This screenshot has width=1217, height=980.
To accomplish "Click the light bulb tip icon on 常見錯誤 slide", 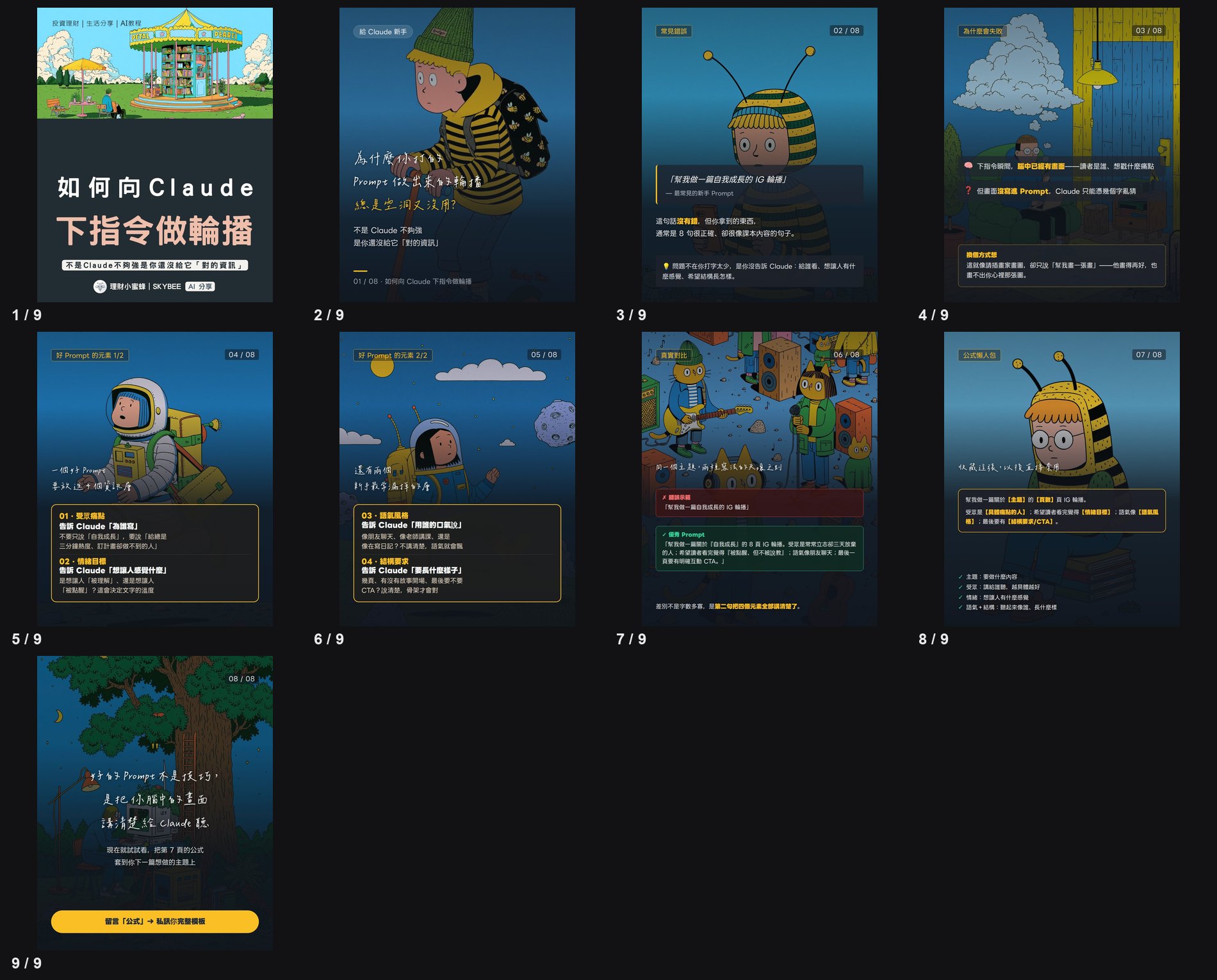I will 666,266.
